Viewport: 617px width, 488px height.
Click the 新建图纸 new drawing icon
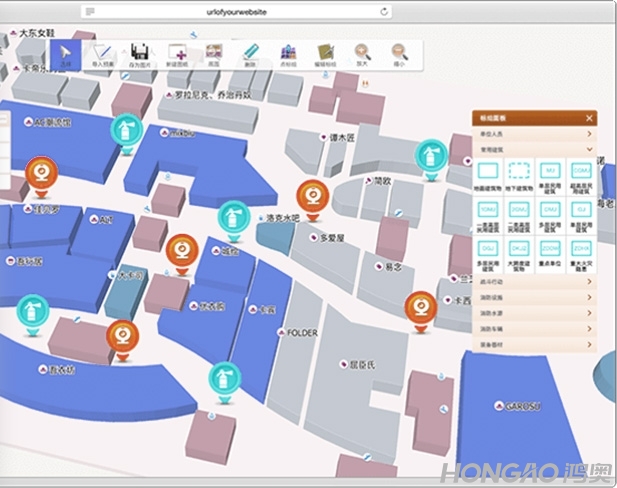(178, 53)
